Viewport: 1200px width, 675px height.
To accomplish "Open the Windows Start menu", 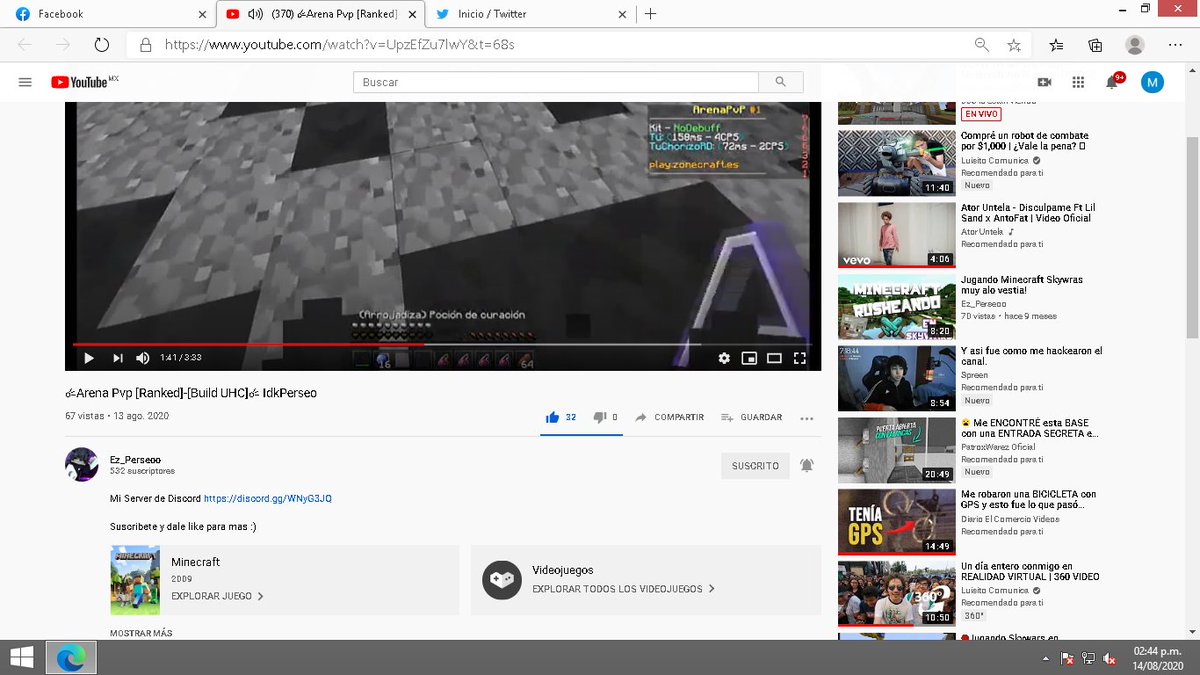I will click(x=21, y=658).
